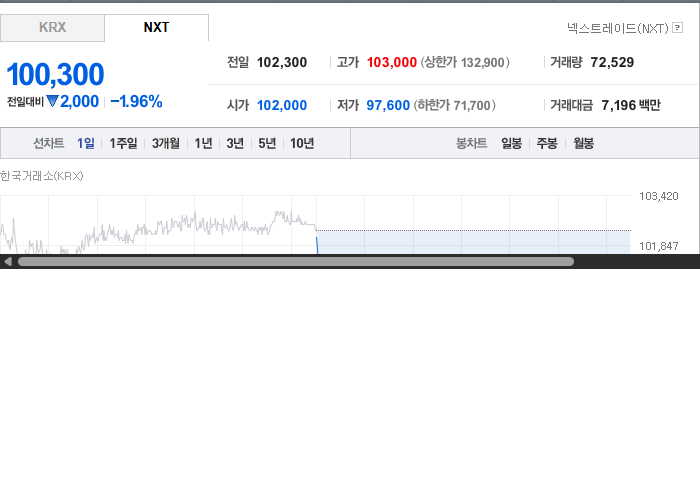Show the 3년 line chart
Screen dimensions: 700x490
235,143
